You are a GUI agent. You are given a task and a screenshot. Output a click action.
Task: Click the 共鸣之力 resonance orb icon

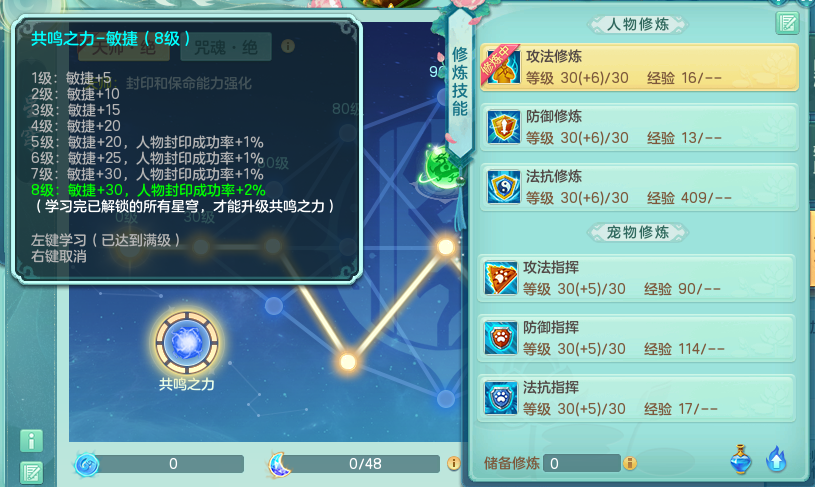coord(187,343)
